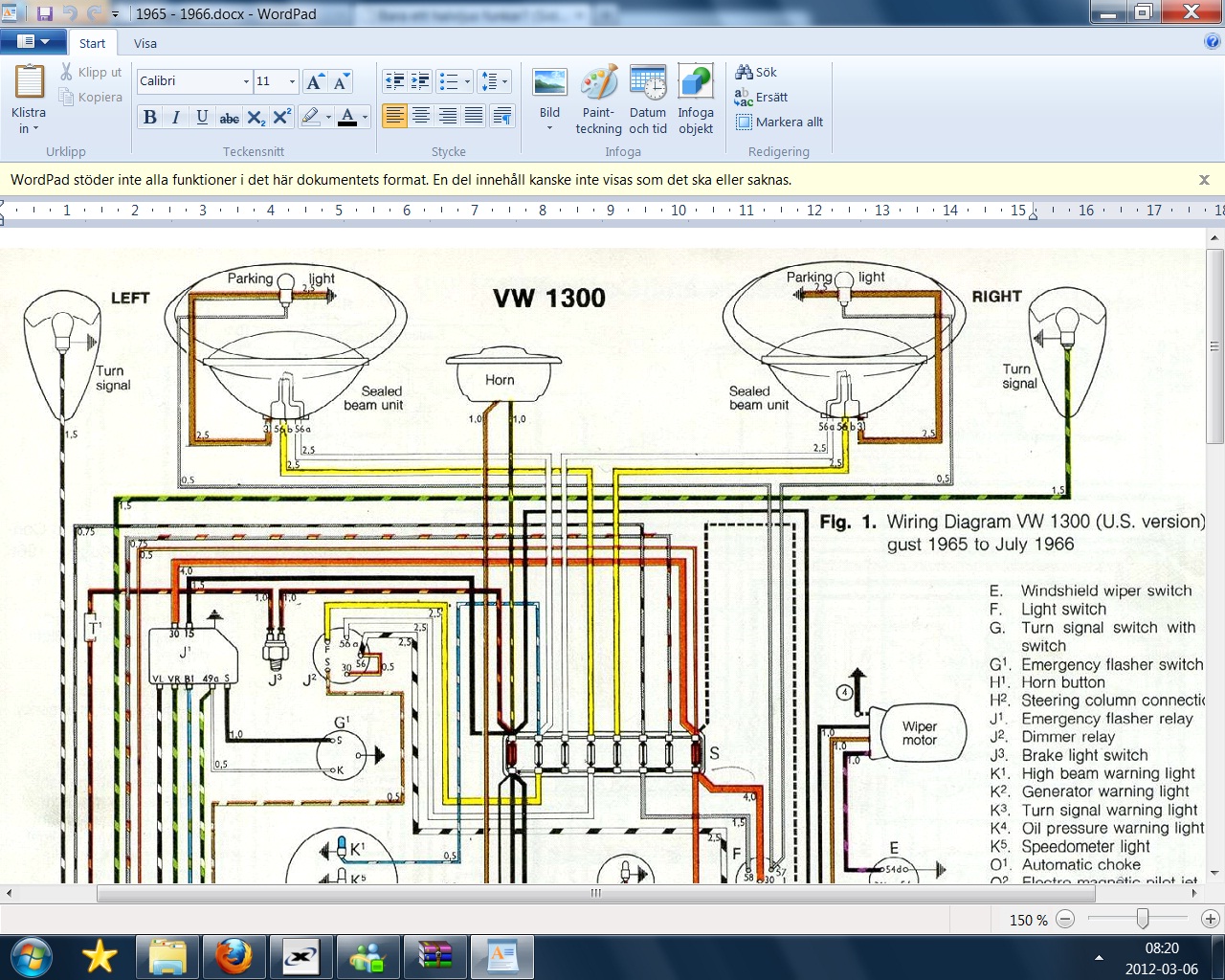This screenshot has width=1225, height=980.
Task: Insert a picture with the Bild icon
Action: point(549,84)
